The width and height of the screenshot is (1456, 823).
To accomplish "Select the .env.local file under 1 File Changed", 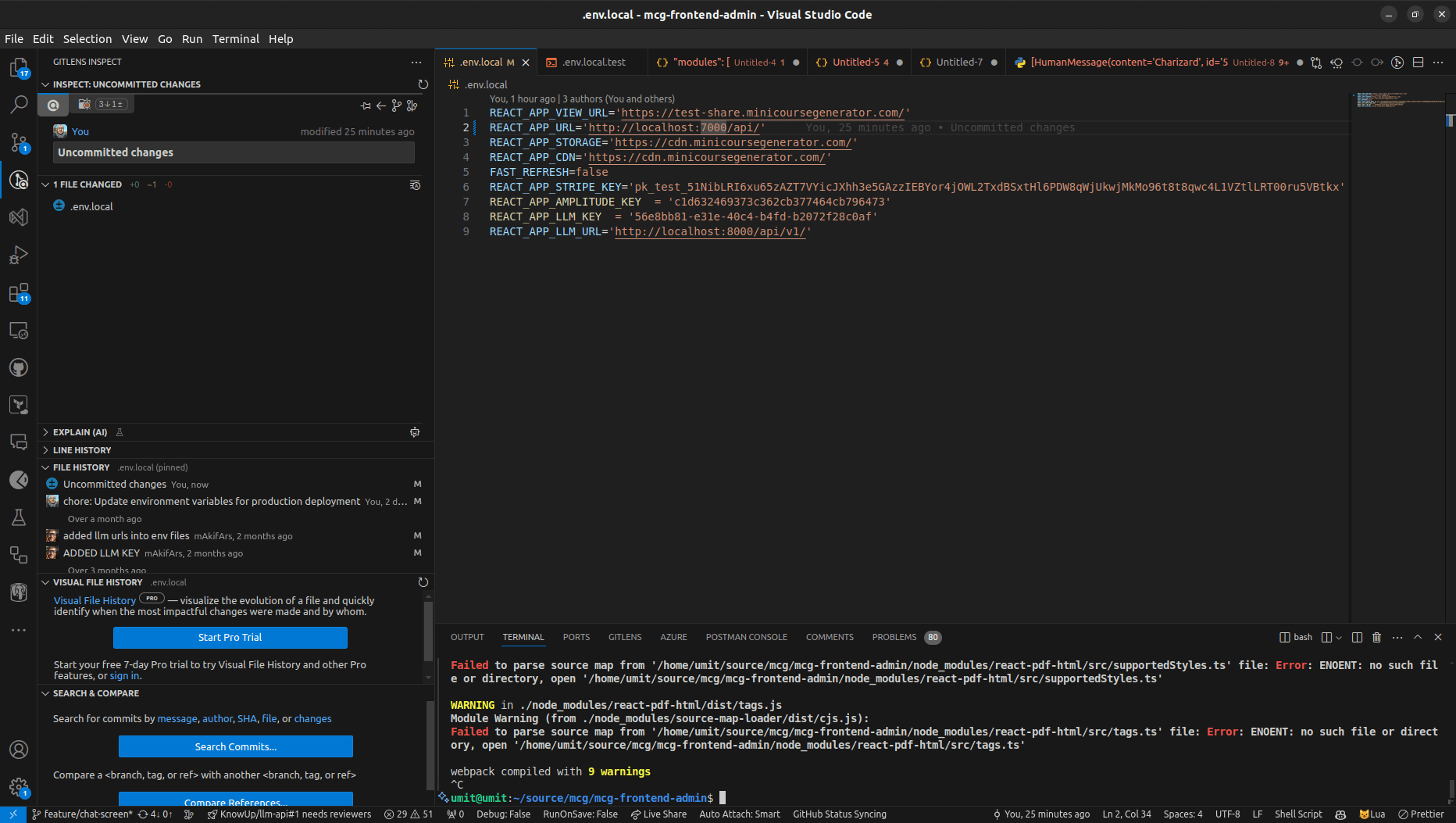I will (x=234, y=206).
